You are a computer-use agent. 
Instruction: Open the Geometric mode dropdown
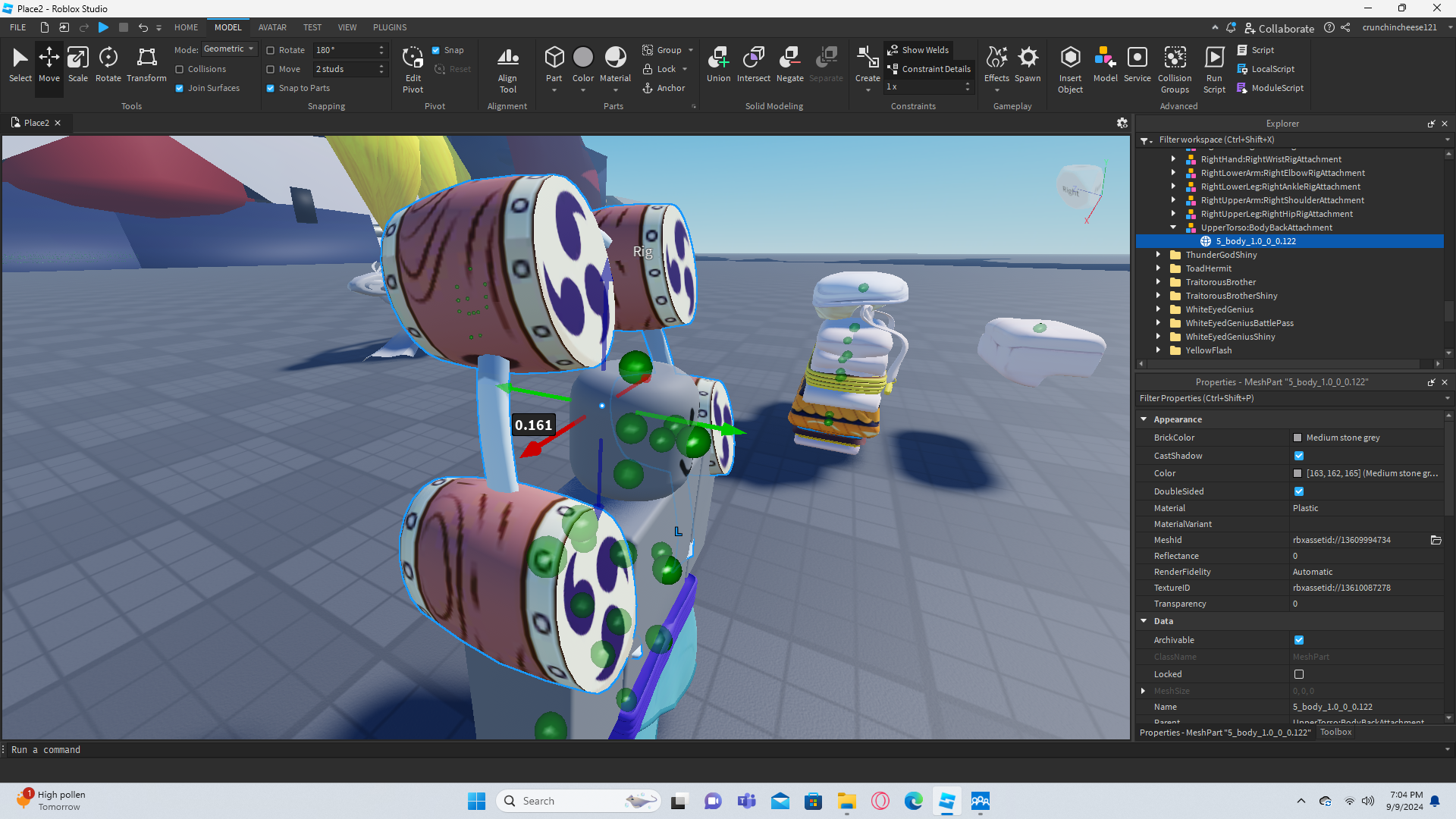(229, 49)
